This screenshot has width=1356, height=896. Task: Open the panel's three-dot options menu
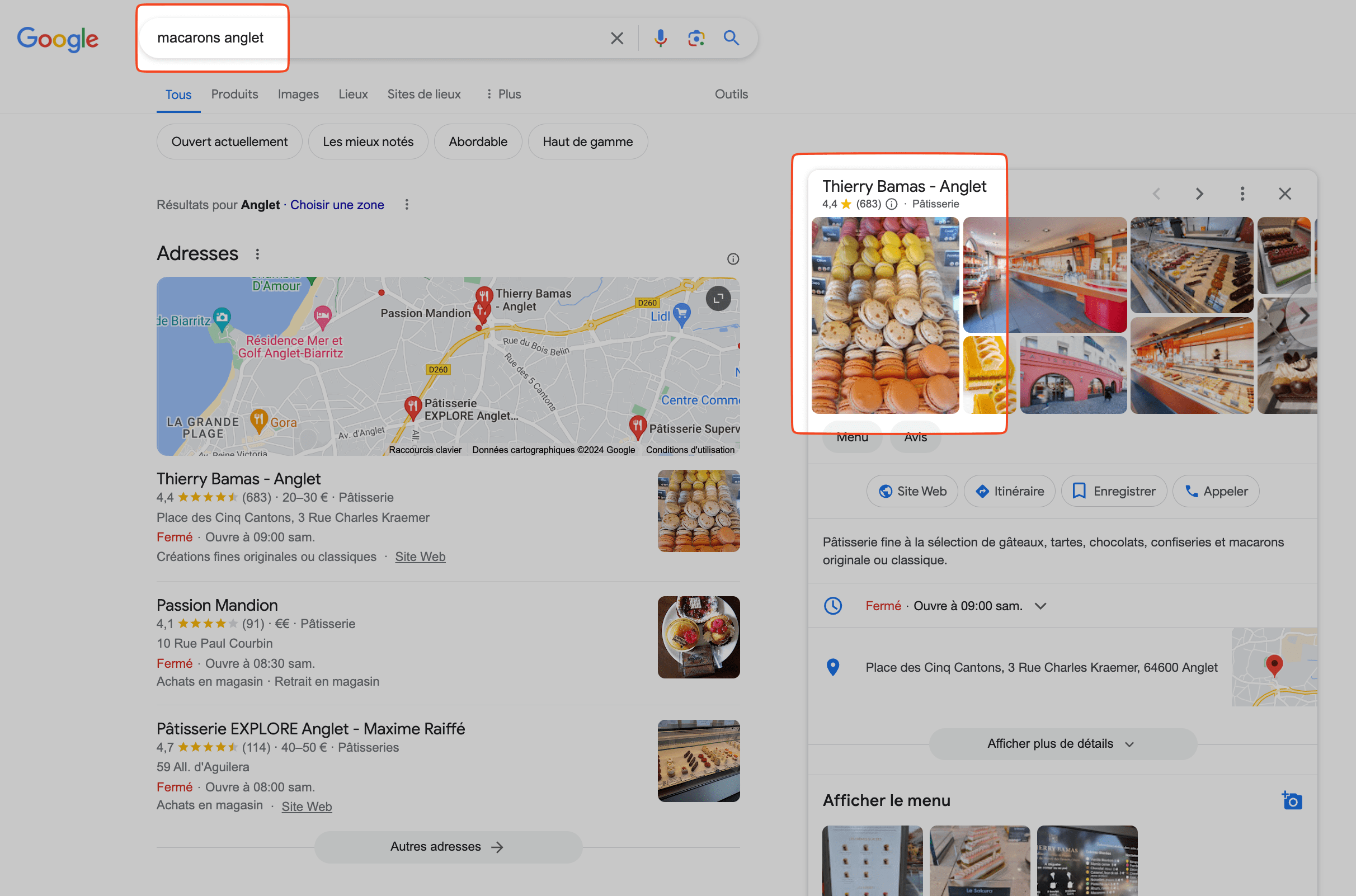[x=1242, y=194]
